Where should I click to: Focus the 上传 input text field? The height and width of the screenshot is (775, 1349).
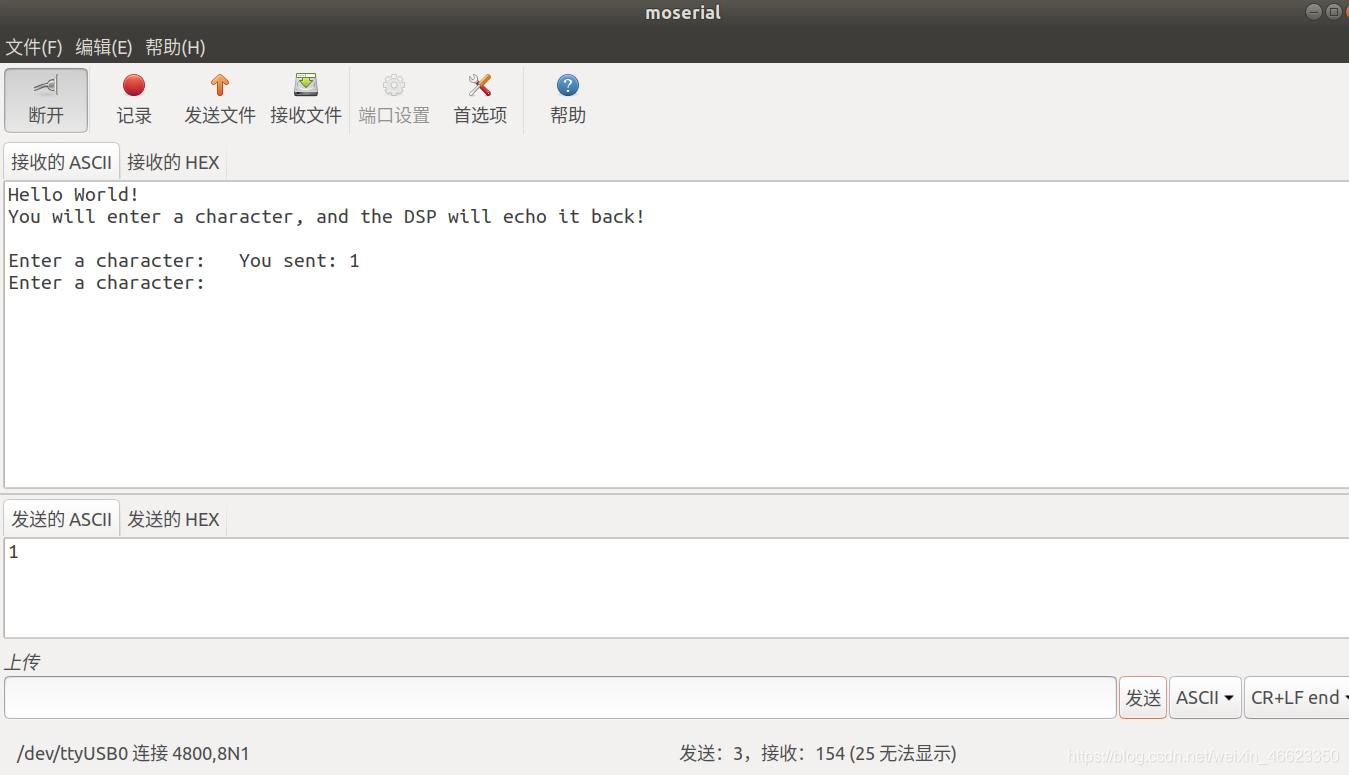coord(560,698)
